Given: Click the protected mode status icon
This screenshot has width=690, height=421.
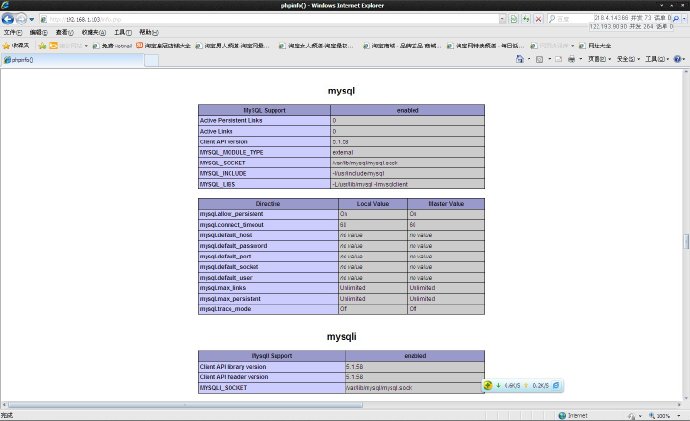Looking at the screenshot, I should point(631,416).
